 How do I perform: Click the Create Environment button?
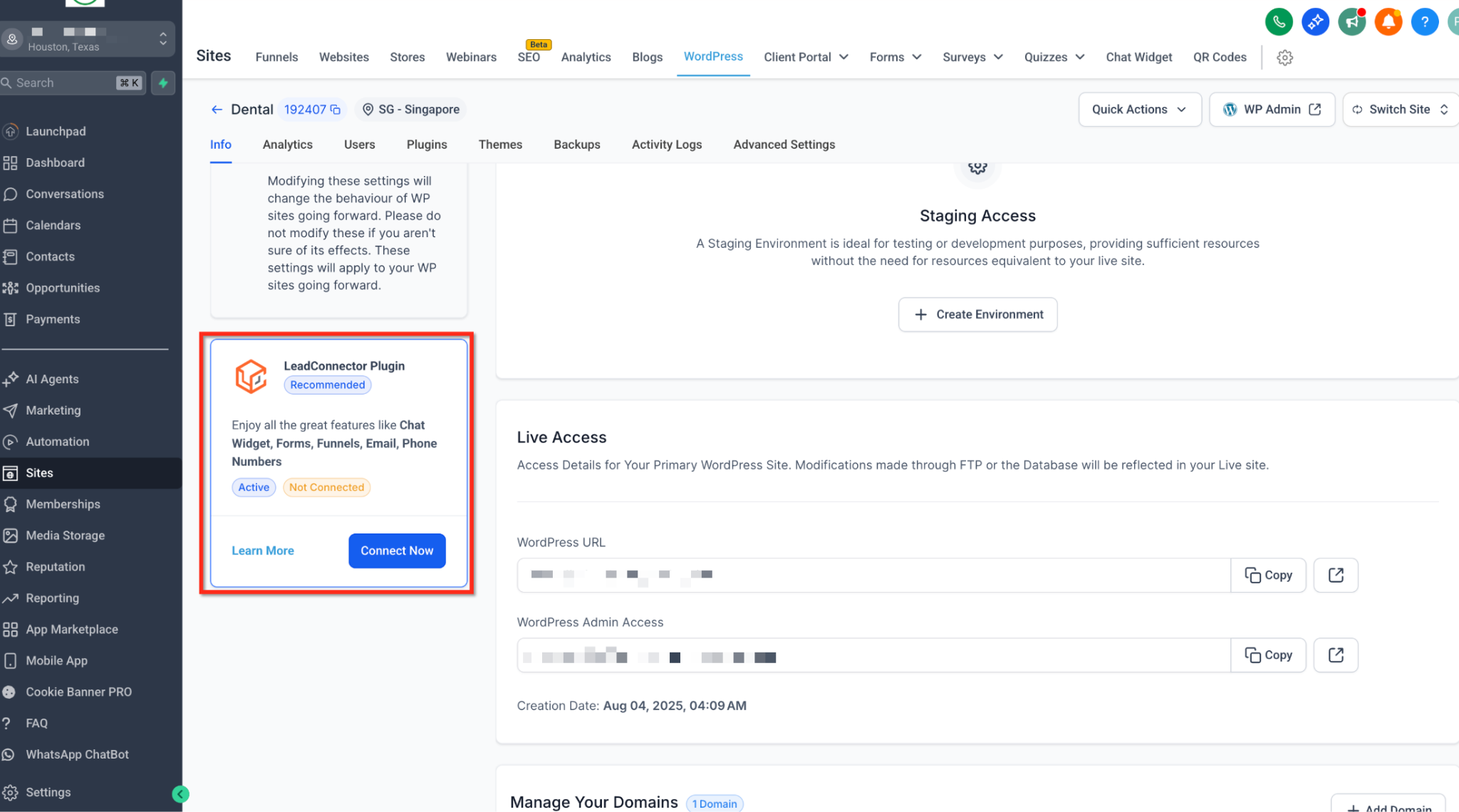tap(977, 315)
